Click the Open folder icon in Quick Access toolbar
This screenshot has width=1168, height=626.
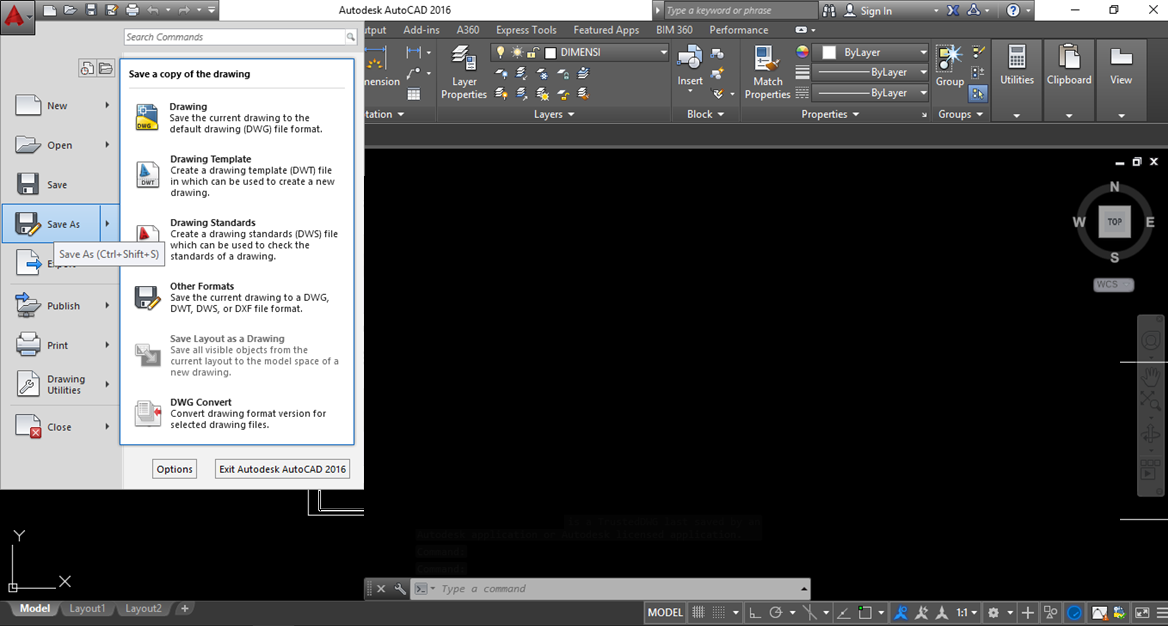(70, 10)
